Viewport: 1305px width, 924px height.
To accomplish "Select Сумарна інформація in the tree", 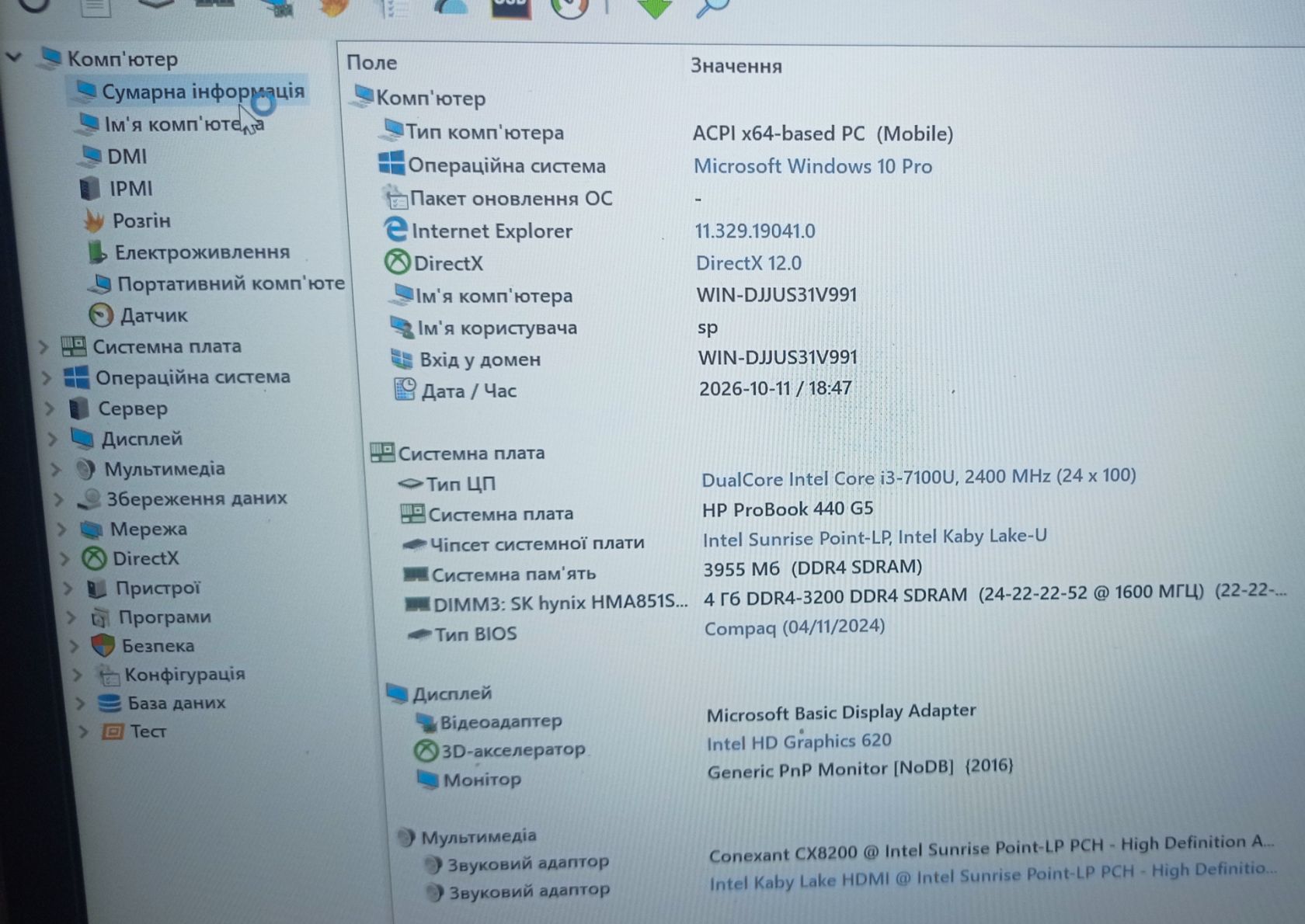I will pos(204,92).
